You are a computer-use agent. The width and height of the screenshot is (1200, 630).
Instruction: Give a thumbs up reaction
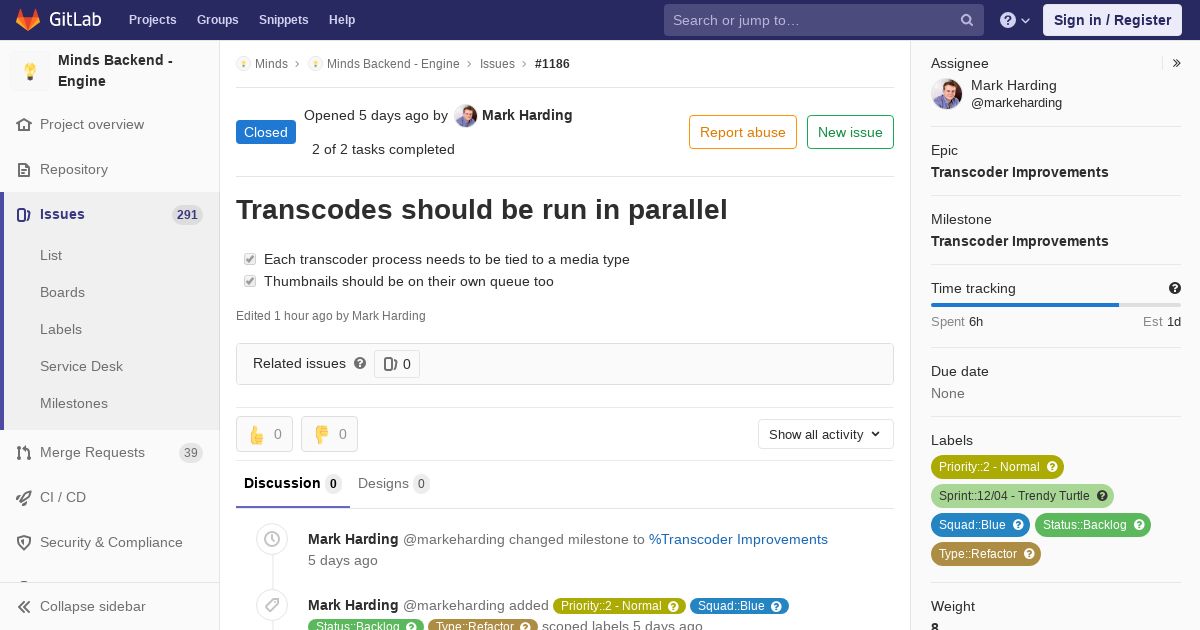[264, 434]
